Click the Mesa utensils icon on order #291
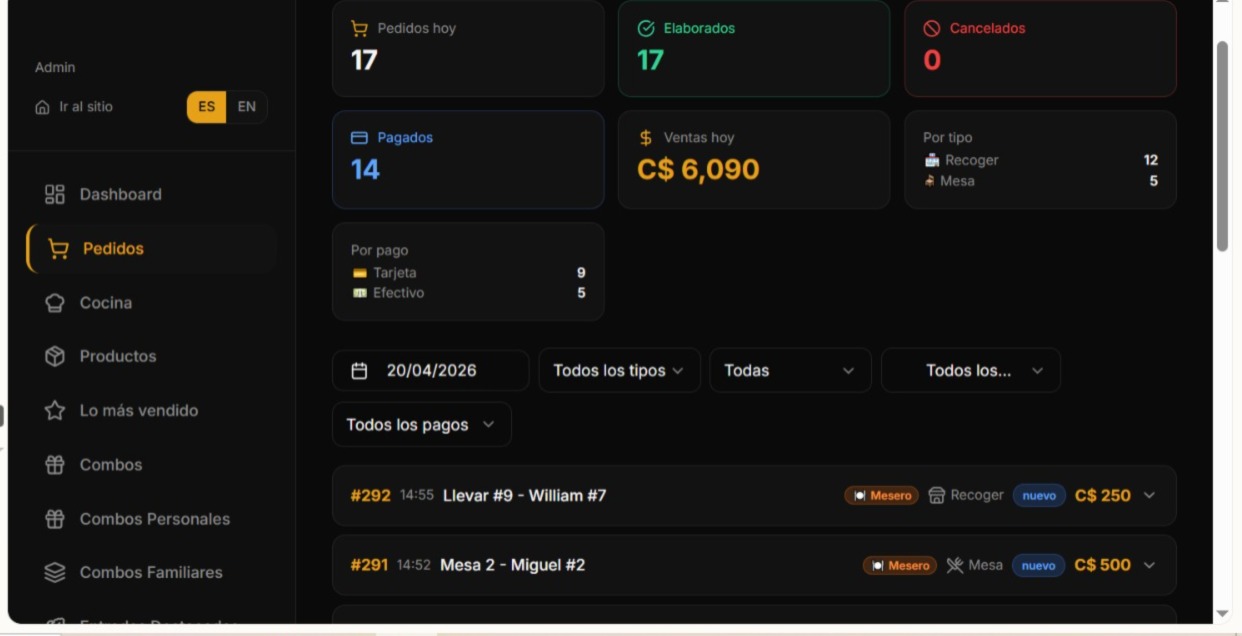Screen dimensions: 1242x636 955,564
